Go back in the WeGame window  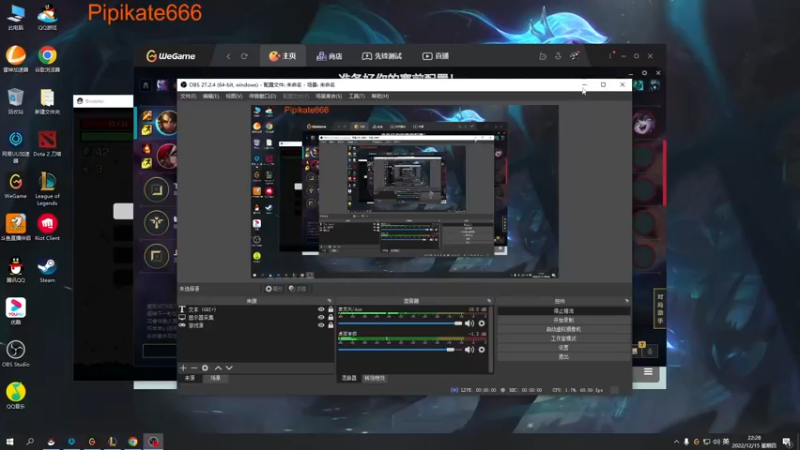click(228, 56)
